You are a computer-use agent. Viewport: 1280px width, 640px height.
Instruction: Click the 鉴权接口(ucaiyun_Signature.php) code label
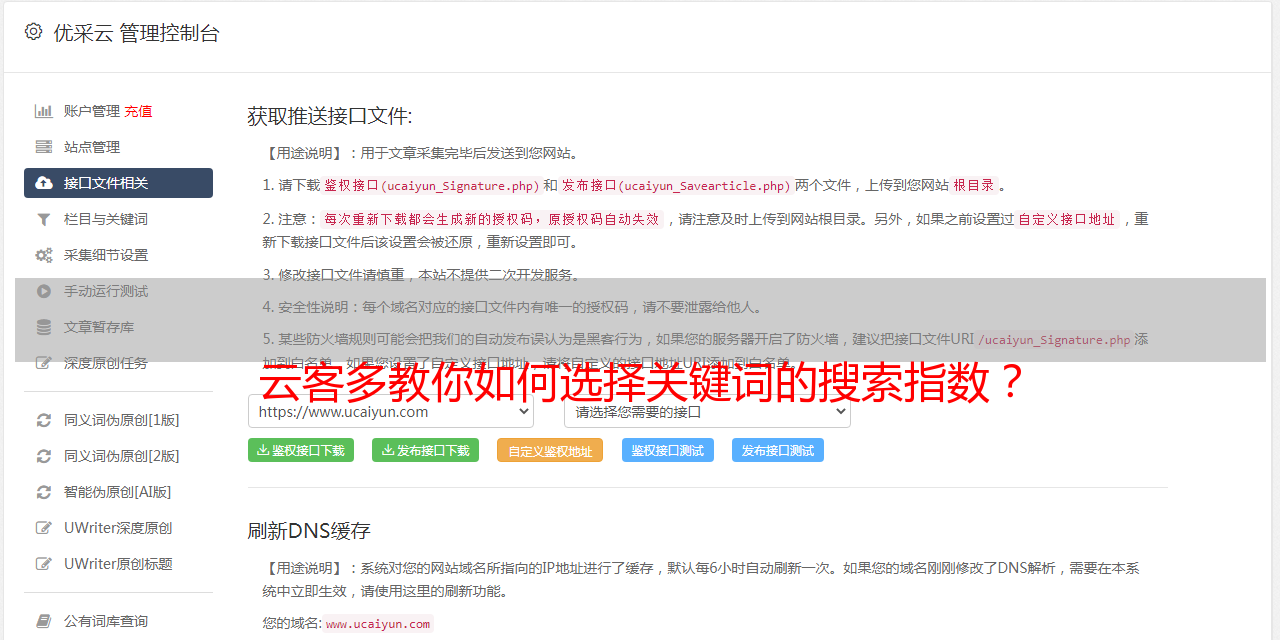pos(432,185)
